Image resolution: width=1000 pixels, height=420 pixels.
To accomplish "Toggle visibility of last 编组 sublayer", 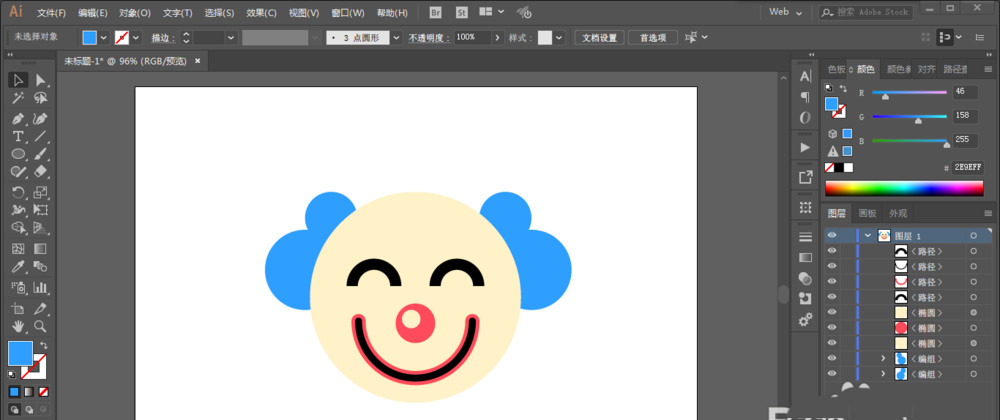I will point(832,374).
